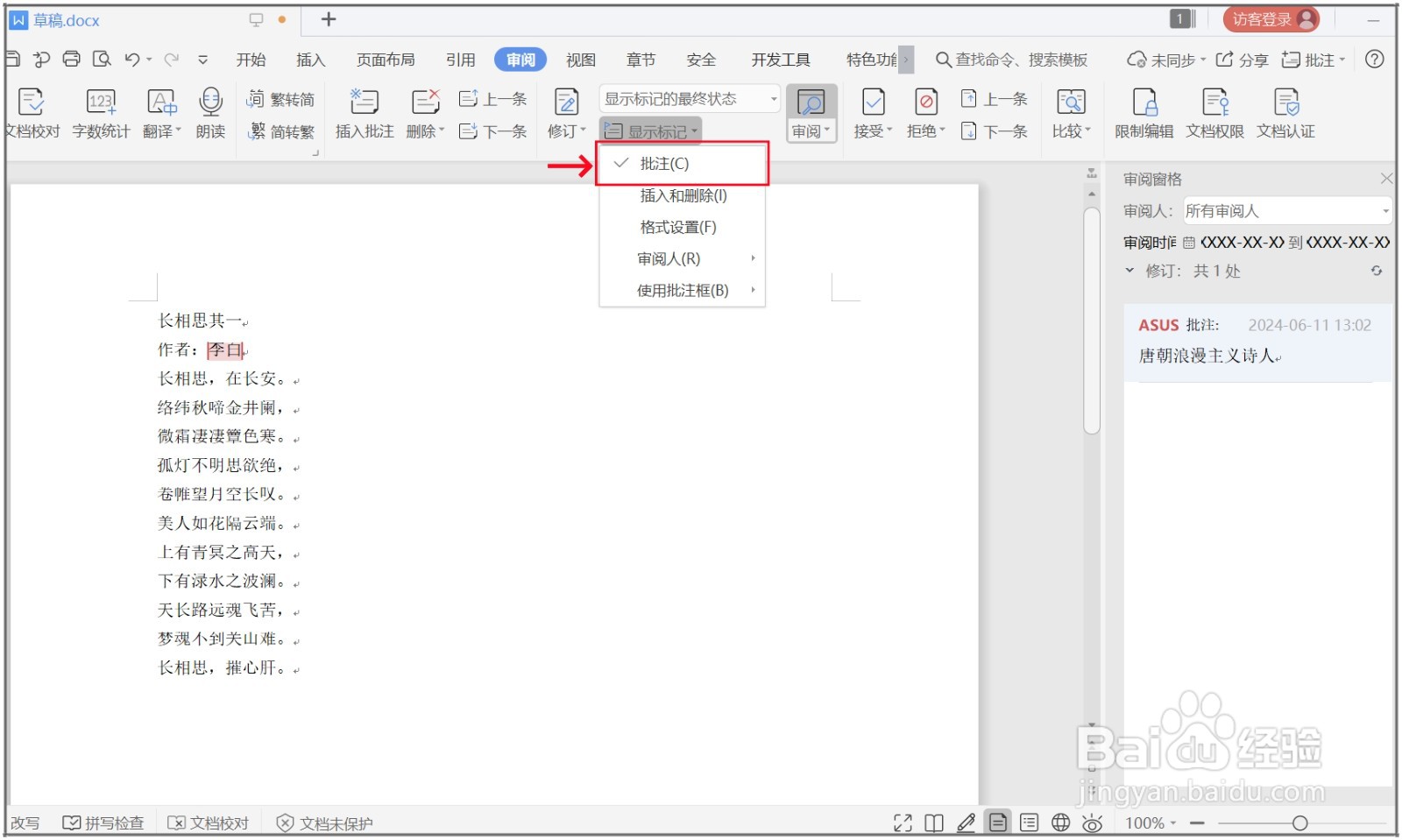1402x840 pixels.
Task: Switch to full screen view icon
Action: point(903,822)
